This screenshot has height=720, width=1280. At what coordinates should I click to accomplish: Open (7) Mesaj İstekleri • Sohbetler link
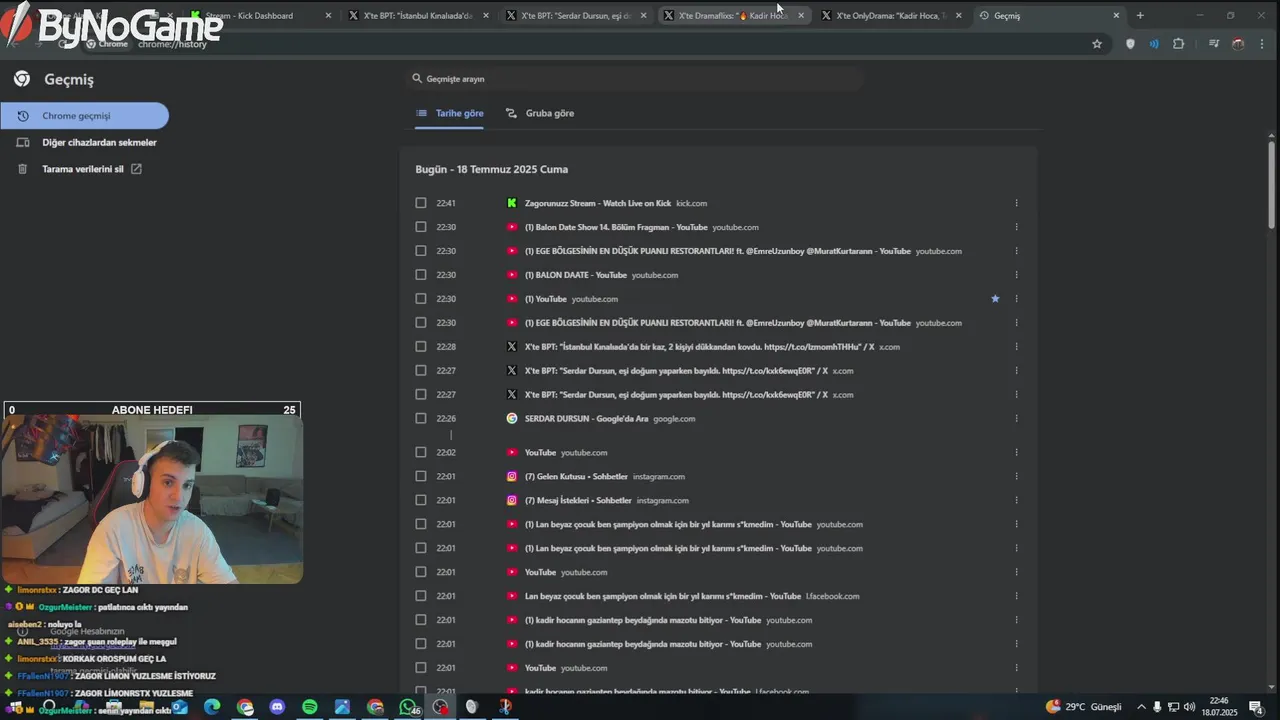tap(578, 501)
